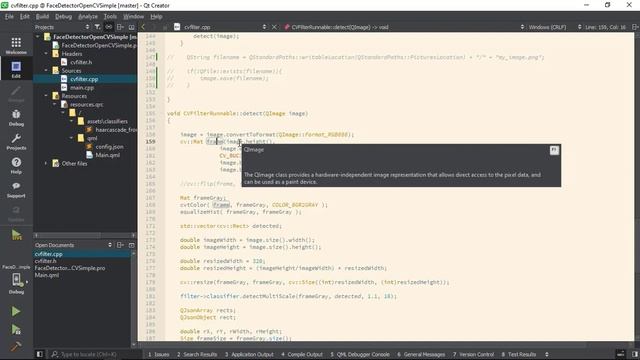The width and height of the screenshot is (640, 360).
Task: Split the Open Documents panel
Action: pos(120,245)
